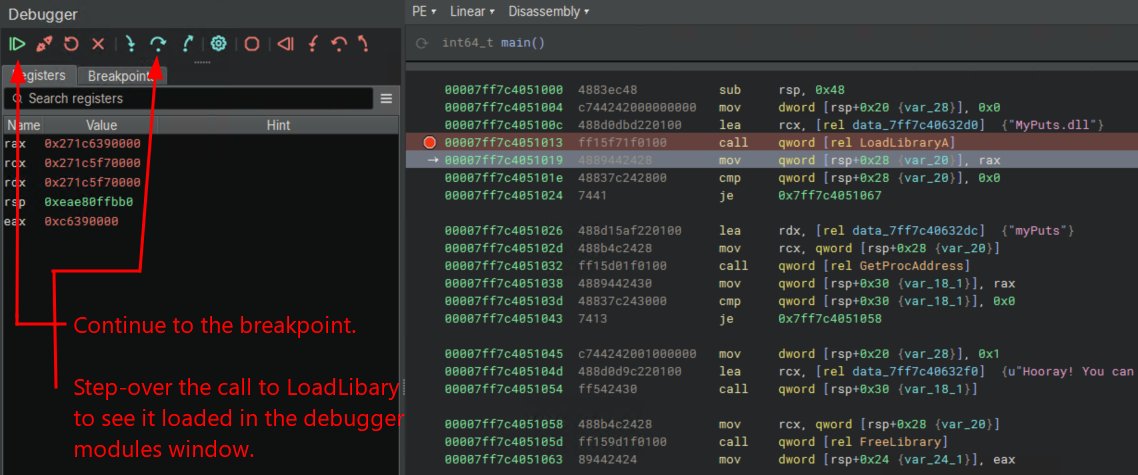This screenshot has height=475, width=1138.
Task: Expand the Disassembly dropdown
Action: tap(548, 11)
